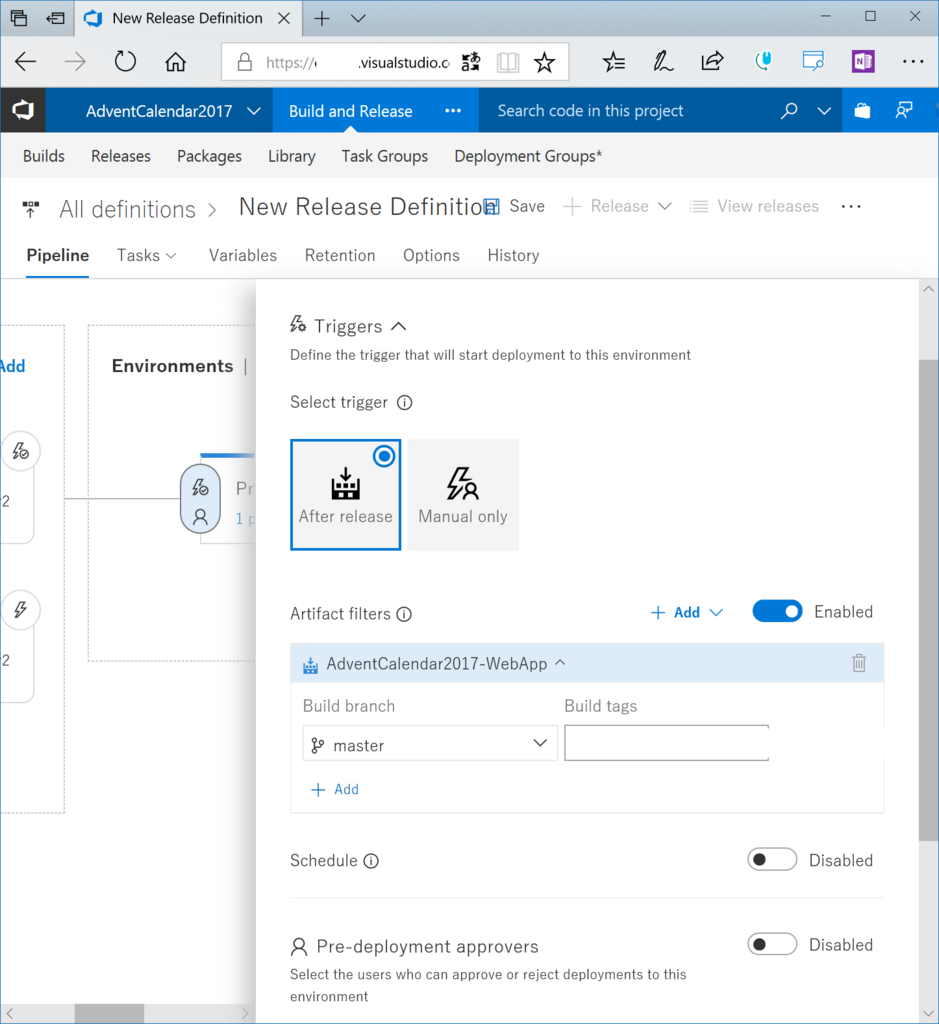The height and width of the screenshot is (1024, 939).
Task: Click the schedule trigger lightning icon
Action: [x=21, y=610]
